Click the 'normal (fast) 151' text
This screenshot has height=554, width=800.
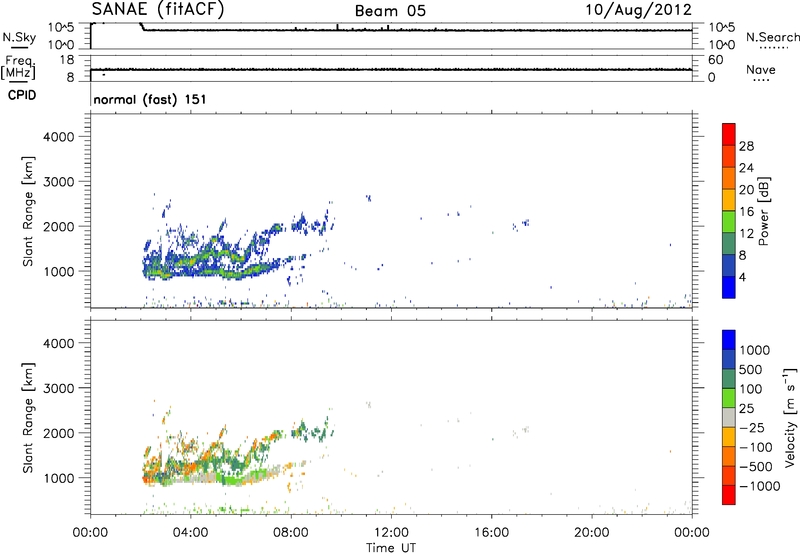pyautogui.click(x=150, y=99)
